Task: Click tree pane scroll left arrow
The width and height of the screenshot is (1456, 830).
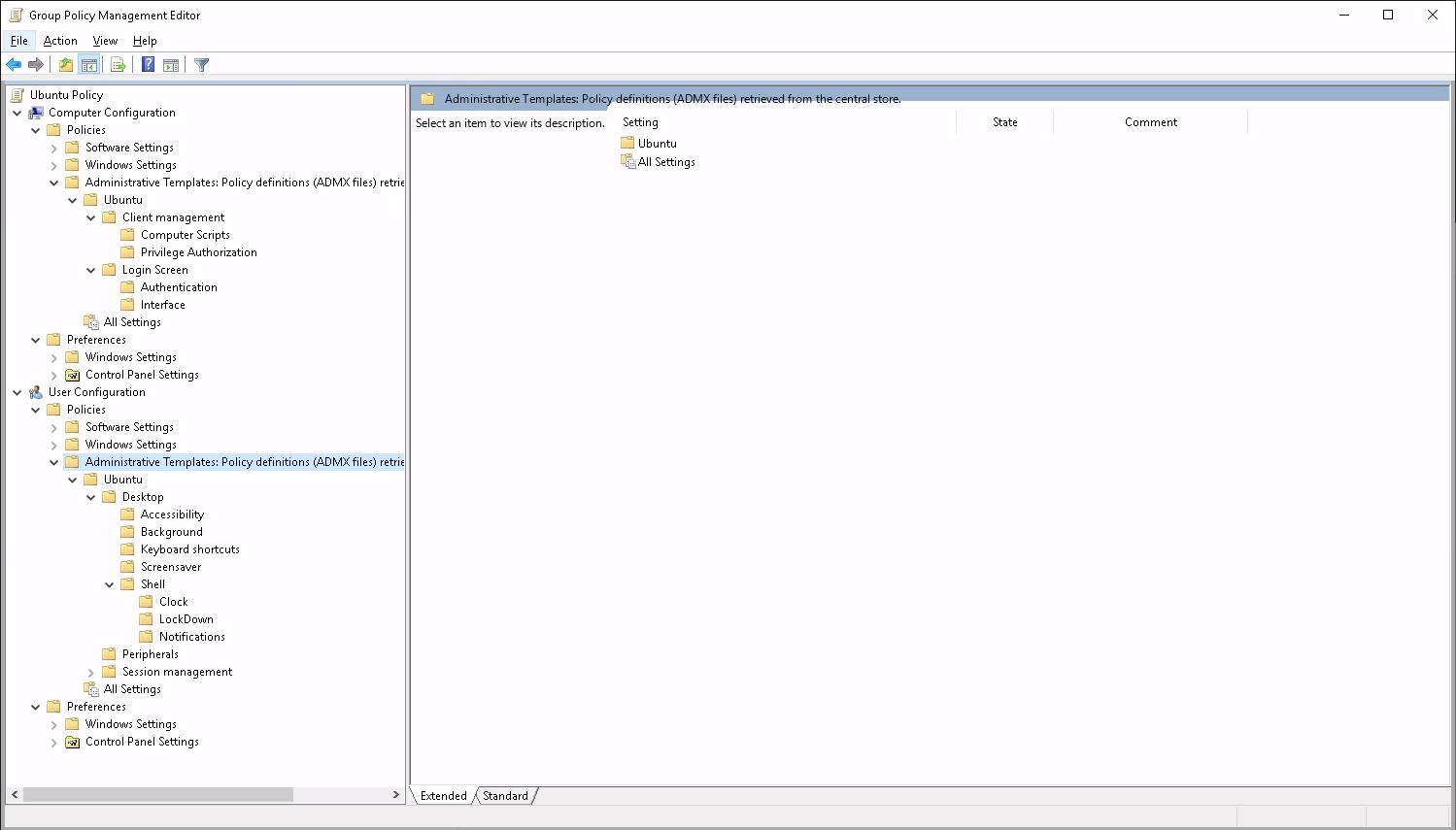Action: pyautogui.click(x=15, y=794)
